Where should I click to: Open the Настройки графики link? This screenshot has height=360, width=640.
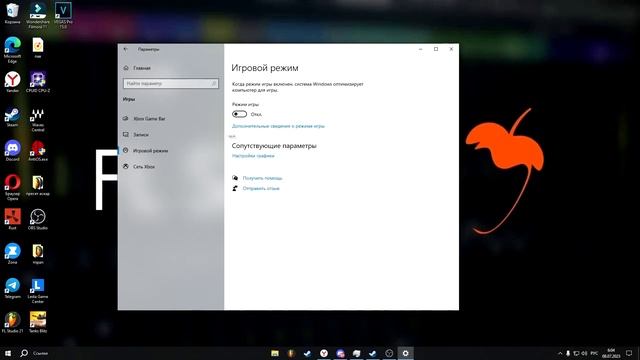[x=253, y=156]
